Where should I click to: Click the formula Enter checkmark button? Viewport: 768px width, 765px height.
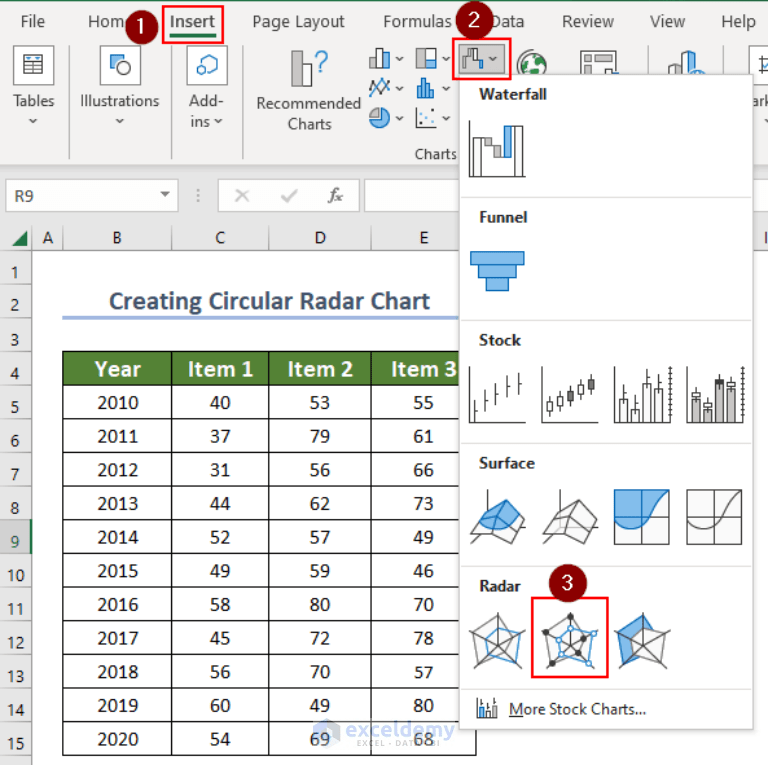pos(289,196)
